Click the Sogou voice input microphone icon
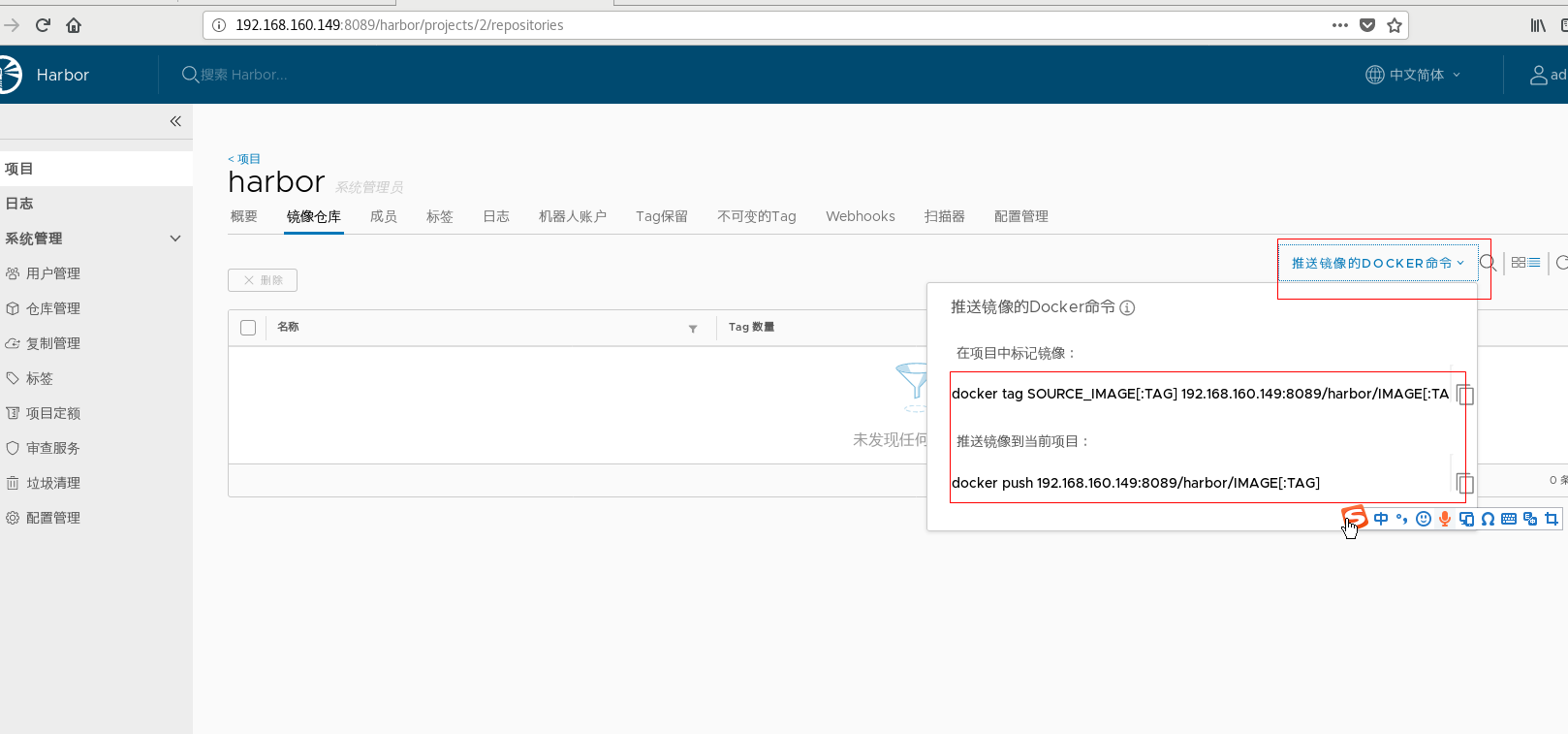Image resolution: width=1568 pixels, height=734 pixels. tap(1445, 519)
